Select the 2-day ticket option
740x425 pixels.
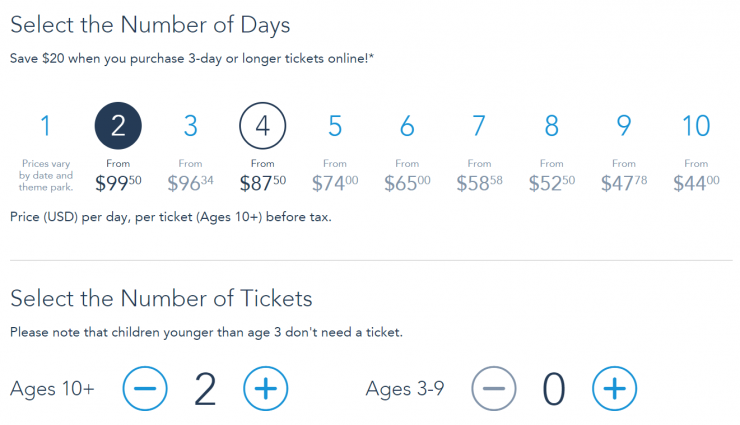click(118, 126)
